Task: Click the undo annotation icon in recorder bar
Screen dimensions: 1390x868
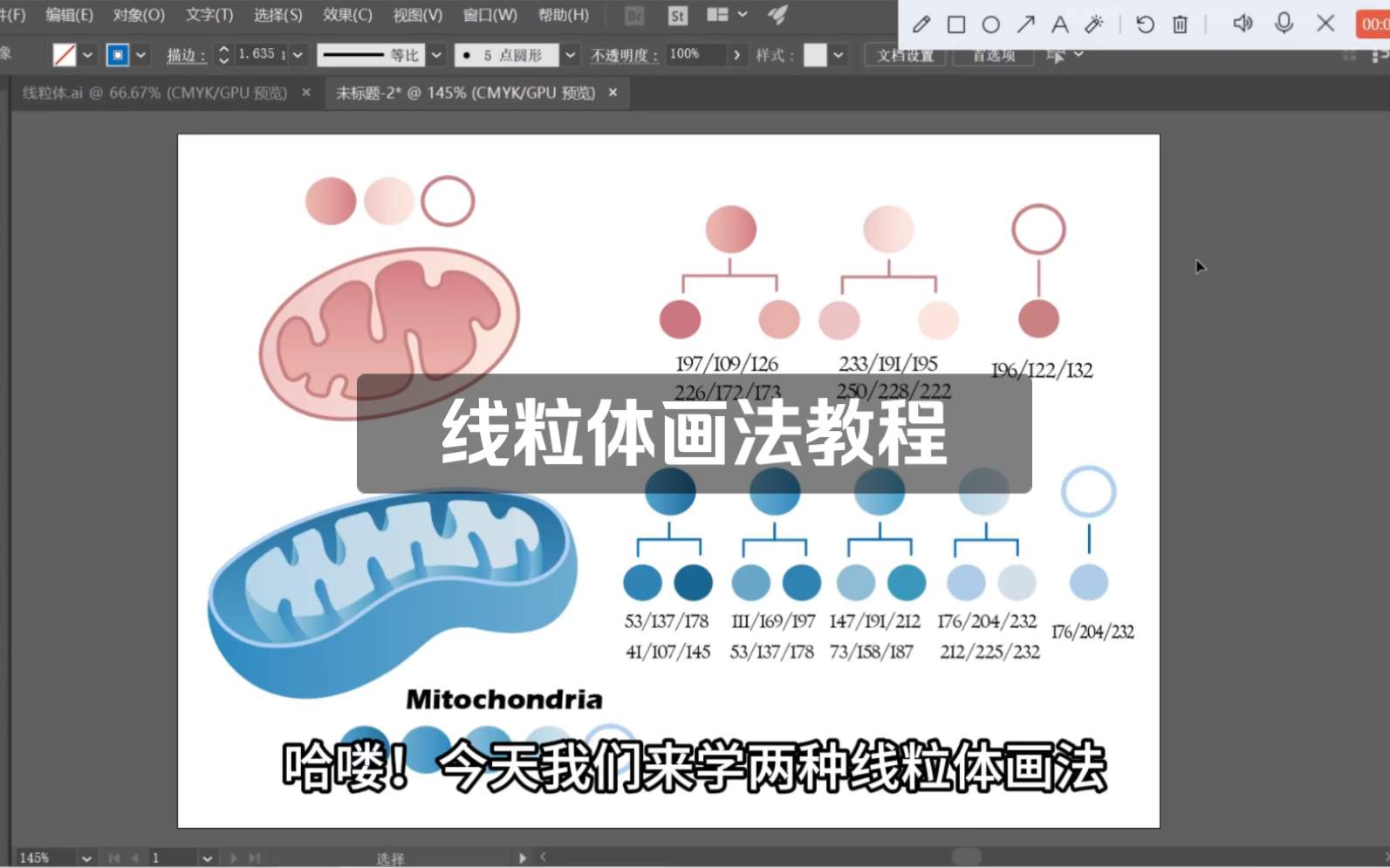Action: [x=1145, y=24]
